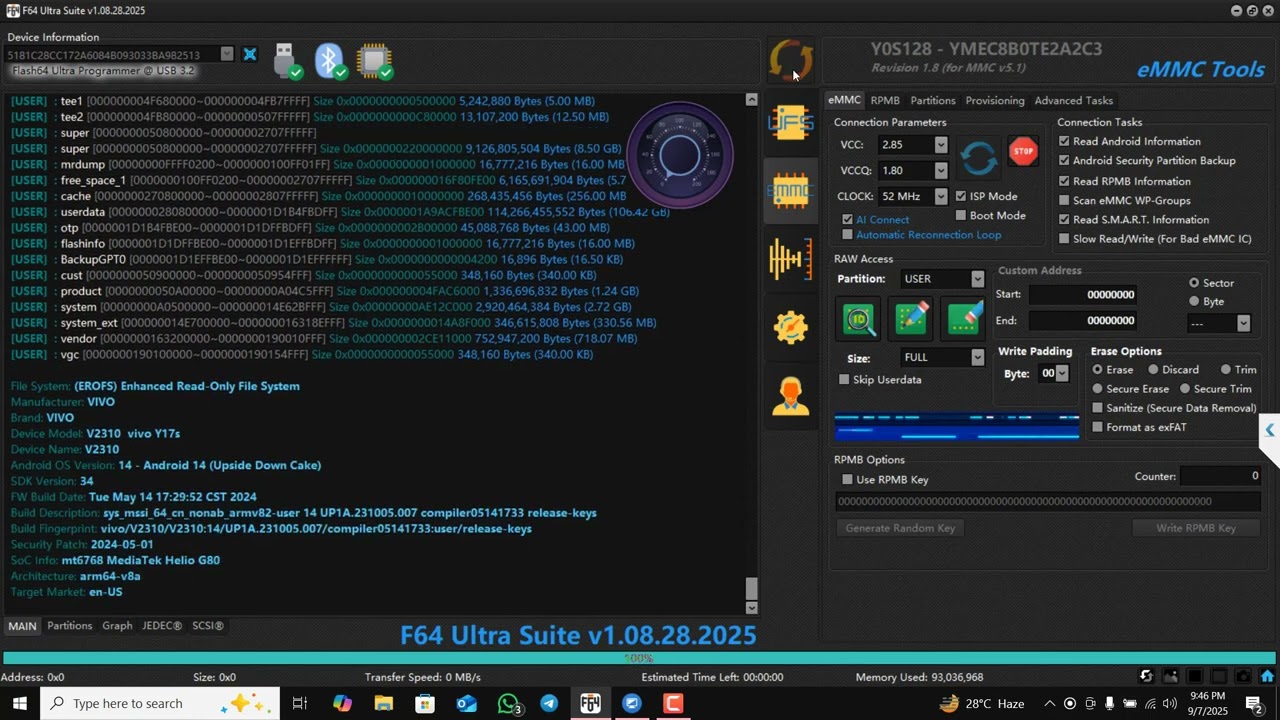The width and height of the screenshot is (1280, 720).
Task: Open the Advanced Tasks tab
Action: click(x=1073, y=100)
